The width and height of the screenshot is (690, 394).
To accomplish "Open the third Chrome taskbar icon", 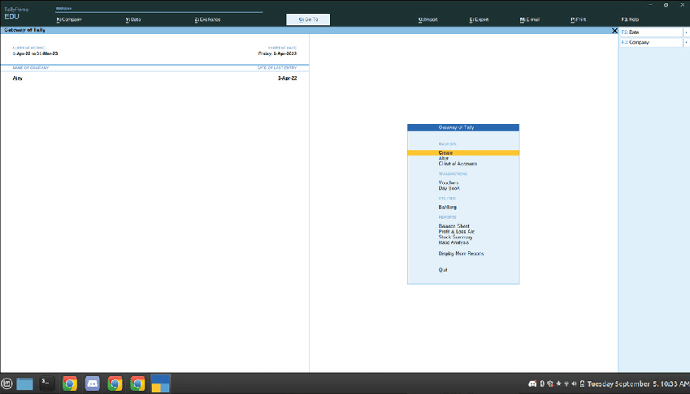I will [137, 384].
